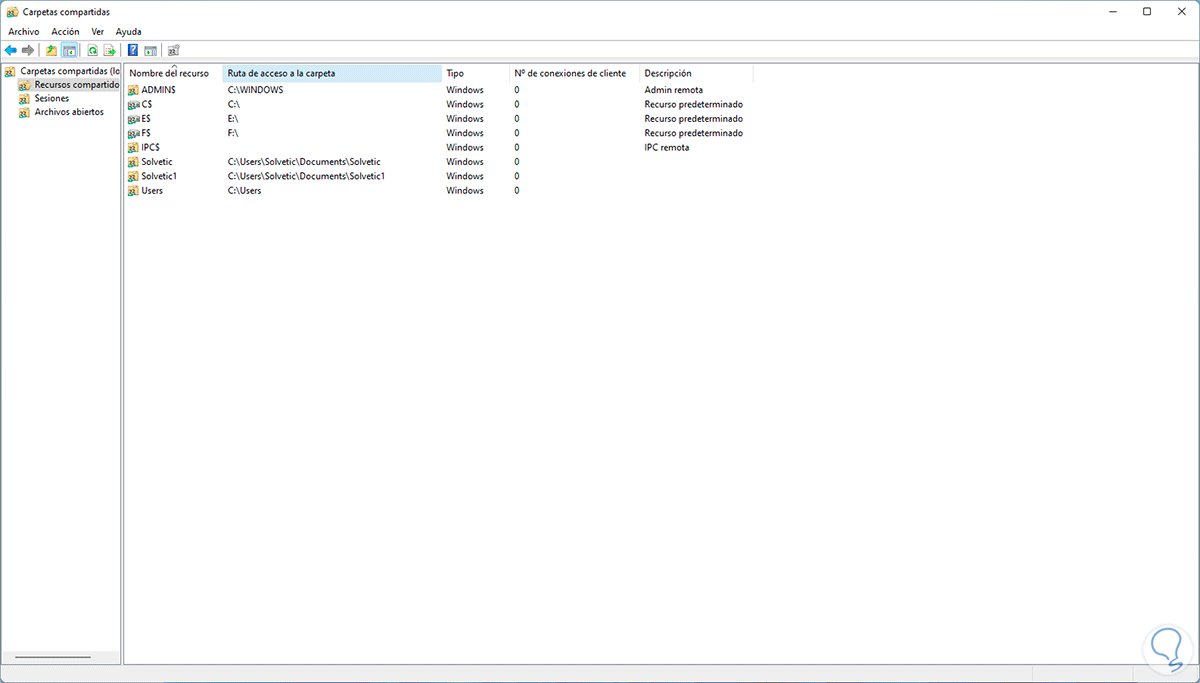Select the IPC$ resource name

click(x=151, y=148)
